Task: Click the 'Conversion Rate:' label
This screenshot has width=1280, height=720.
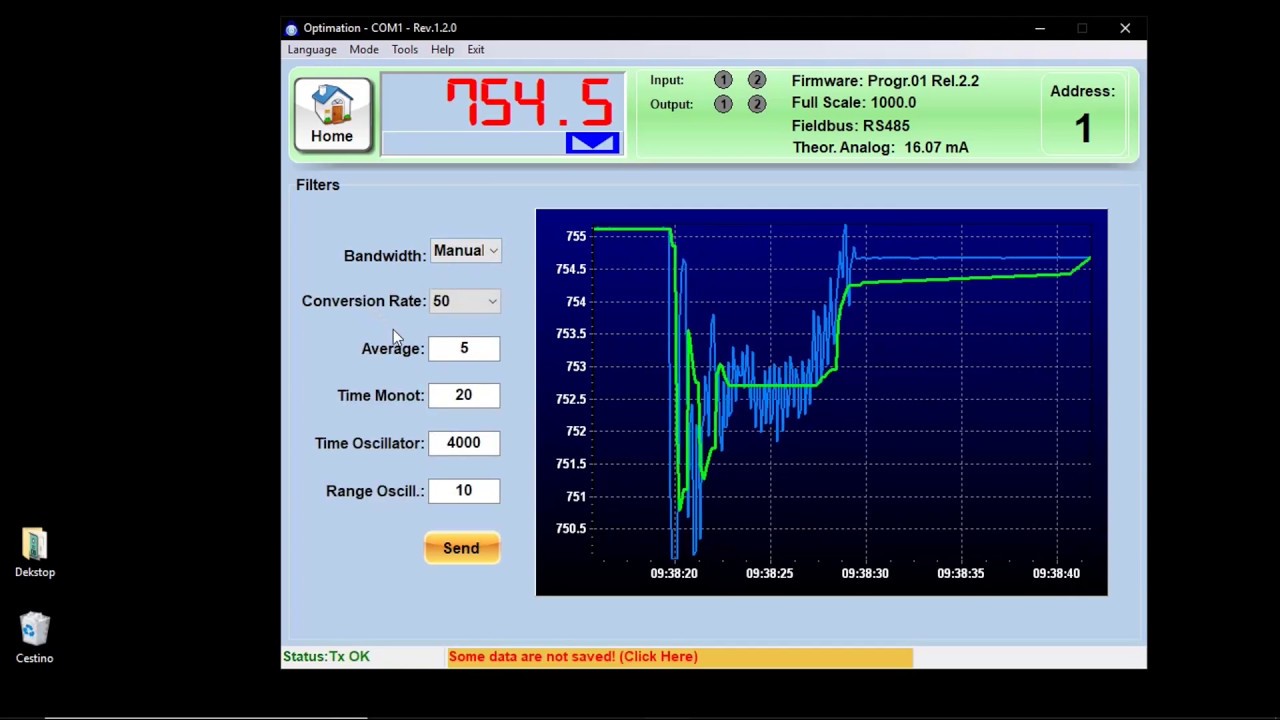Action: [x=364, y=301]
